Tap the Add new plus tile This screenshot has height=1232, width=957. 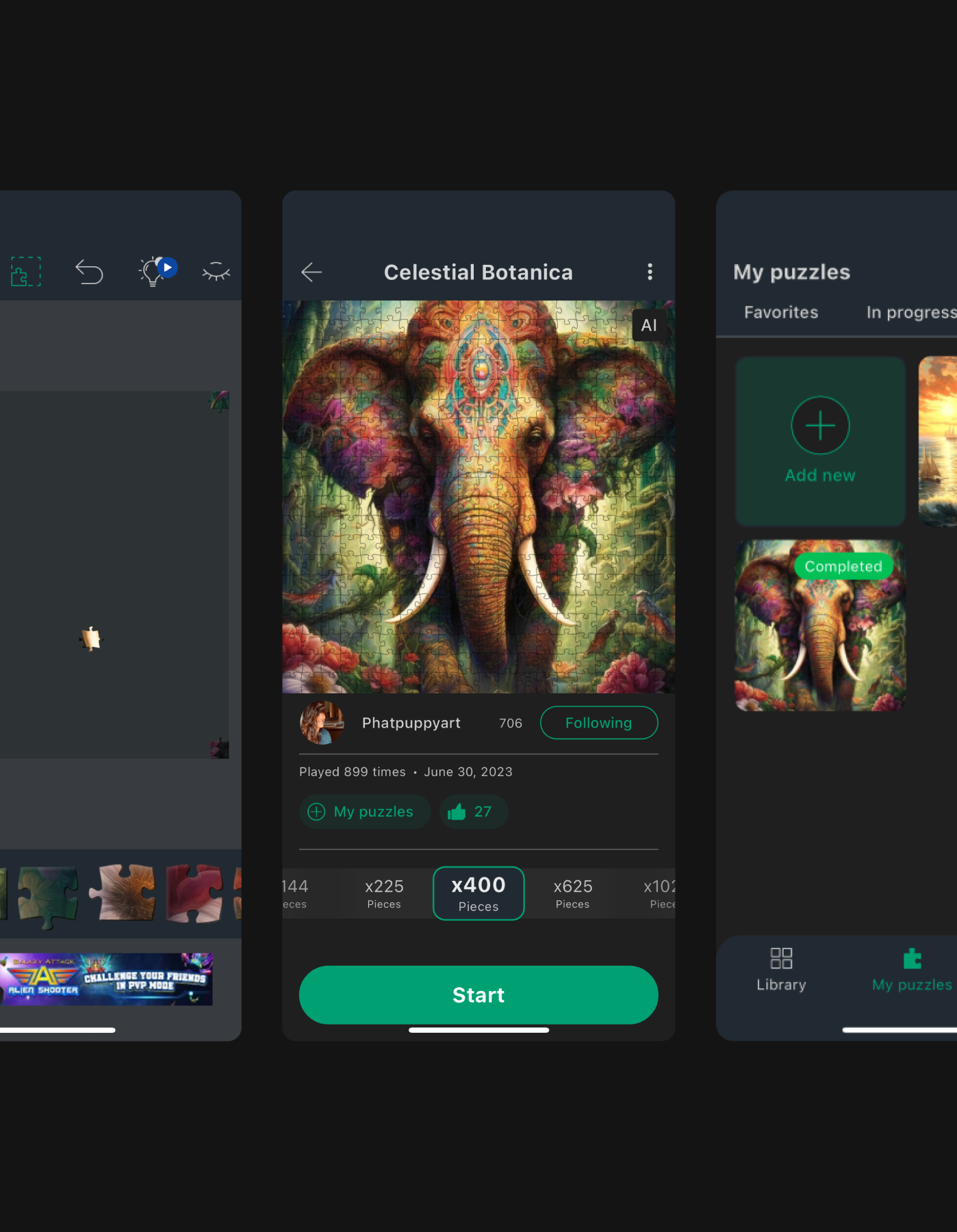coord(820,441)
